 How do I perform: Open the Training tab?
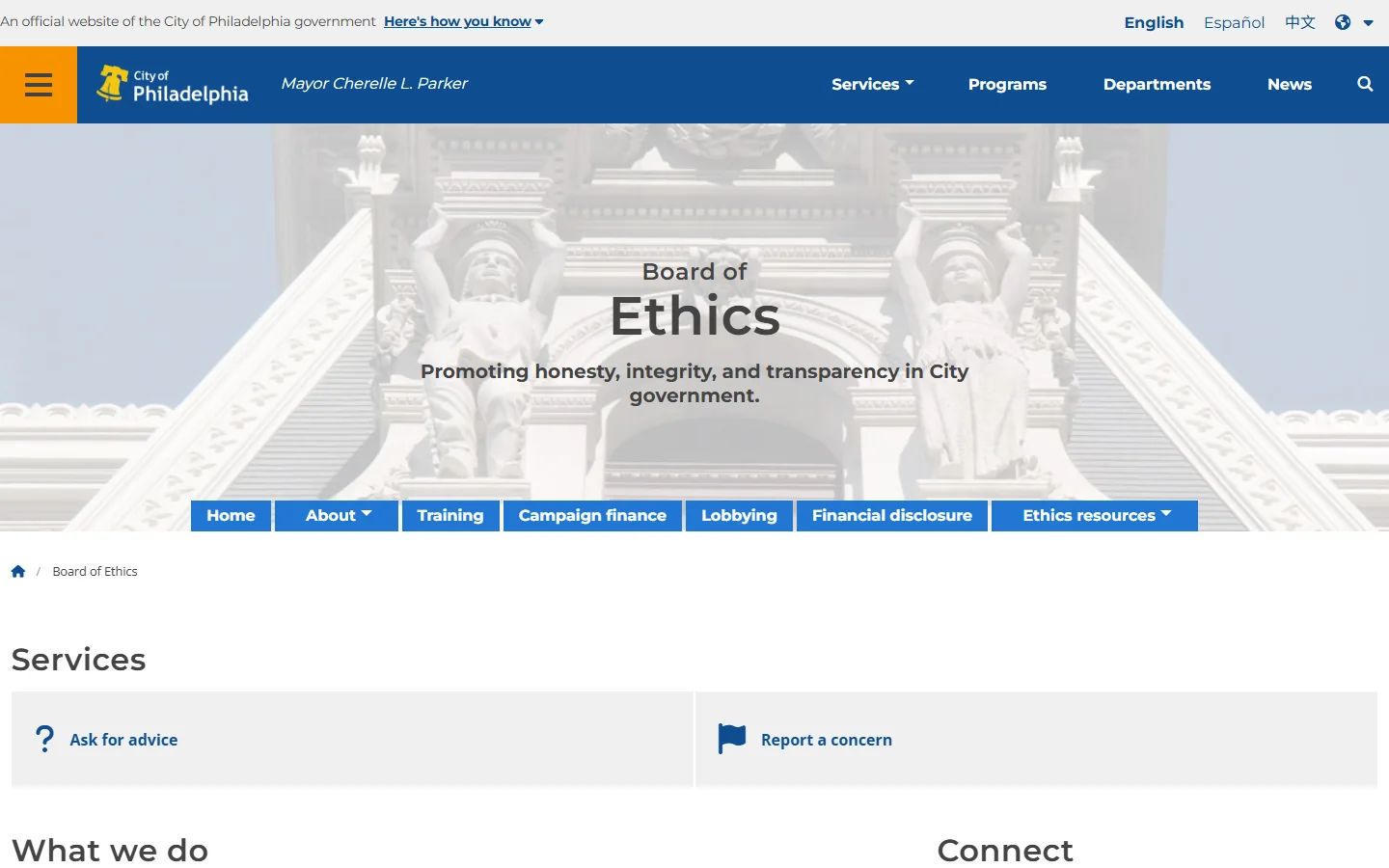point(450,515)
